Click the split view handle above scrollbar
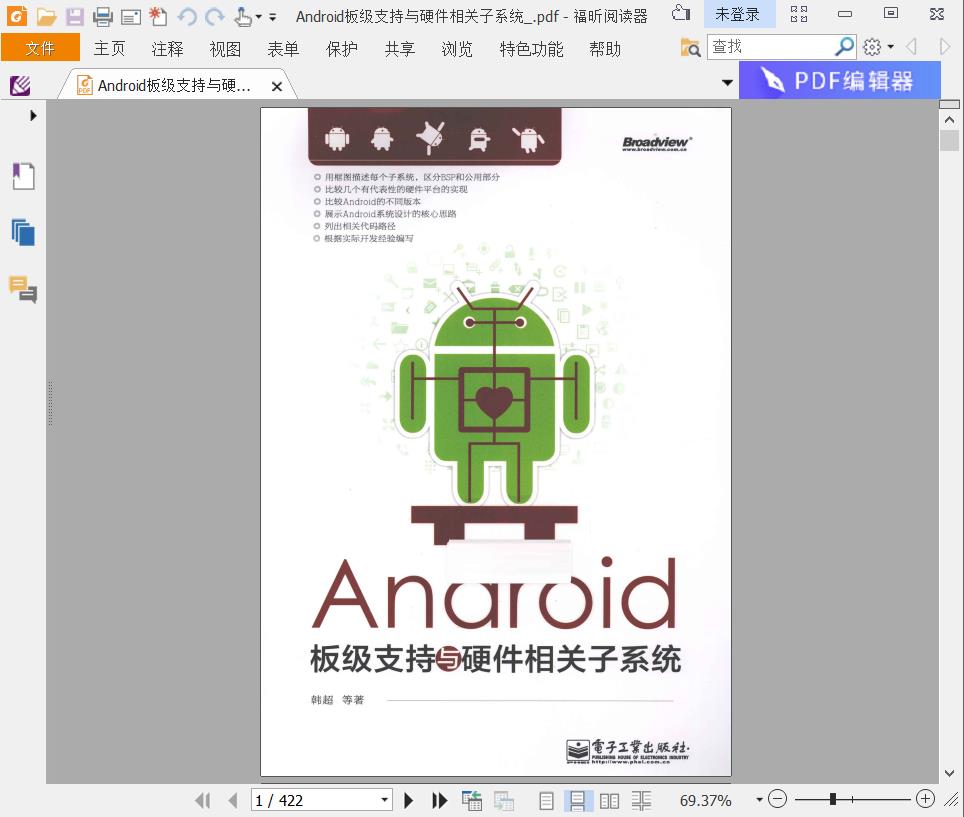Image resolution: width=964 pixels, height=817 pixels. pos(950,105)
